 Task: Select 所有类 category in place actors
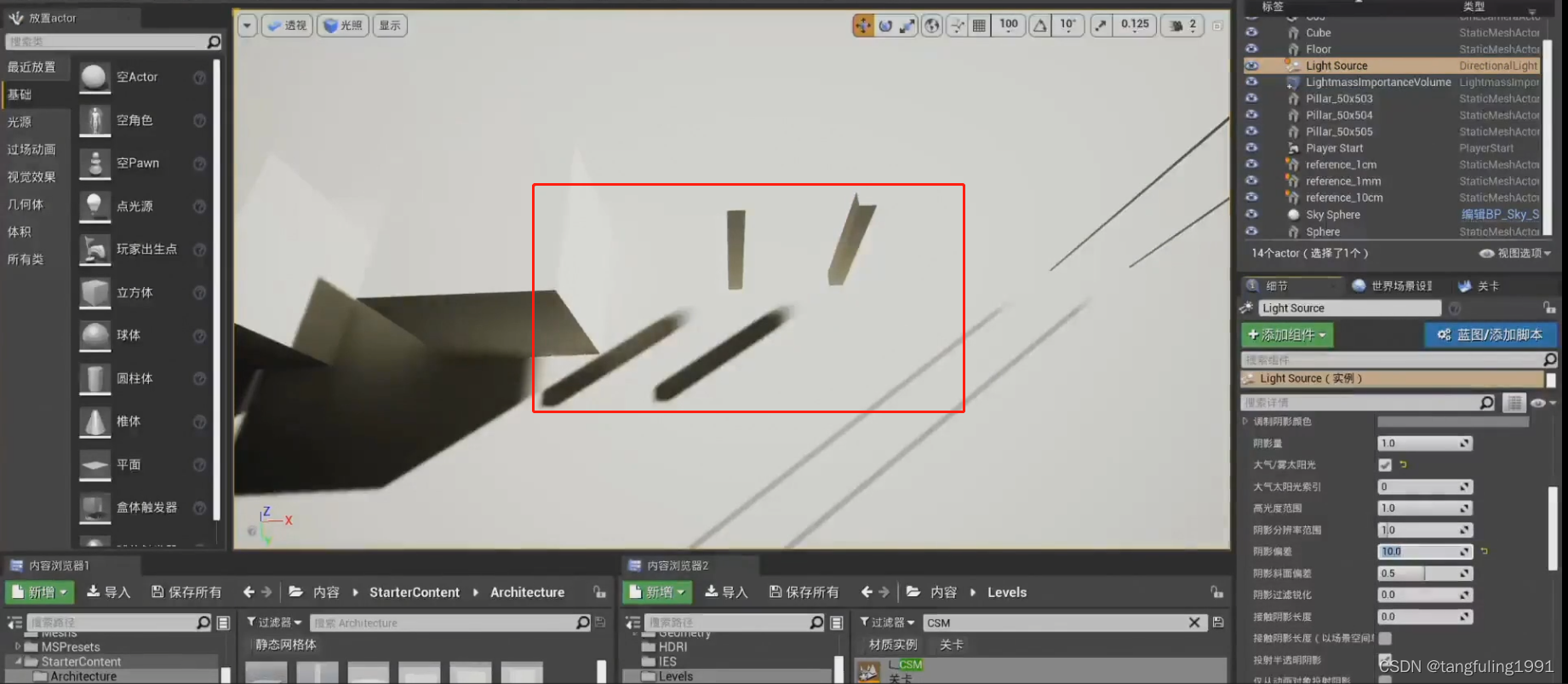click(x=26, y=259)
